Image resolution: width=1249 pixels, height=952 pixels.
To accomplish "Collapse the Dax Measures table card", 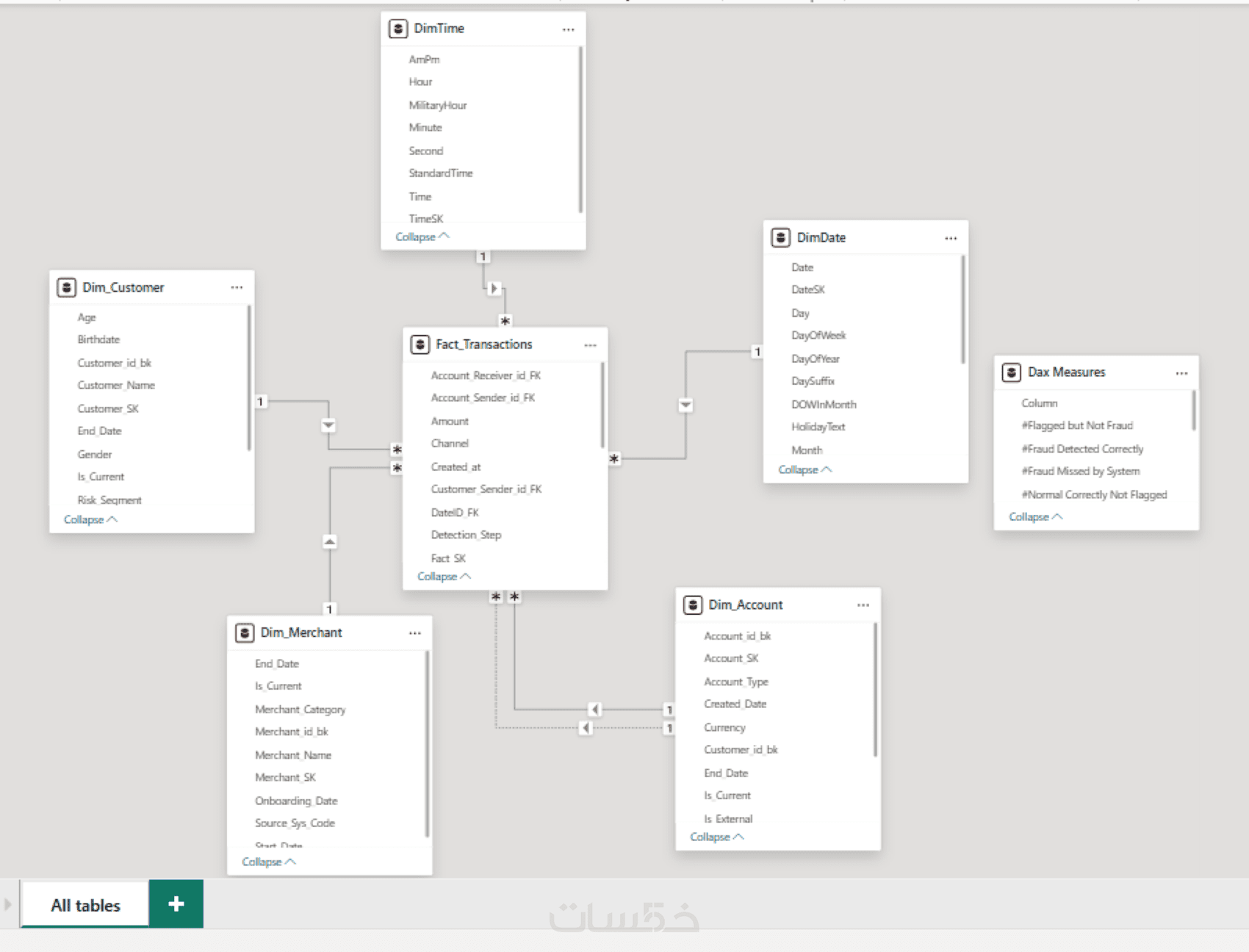I will (x=1034, y=517).
